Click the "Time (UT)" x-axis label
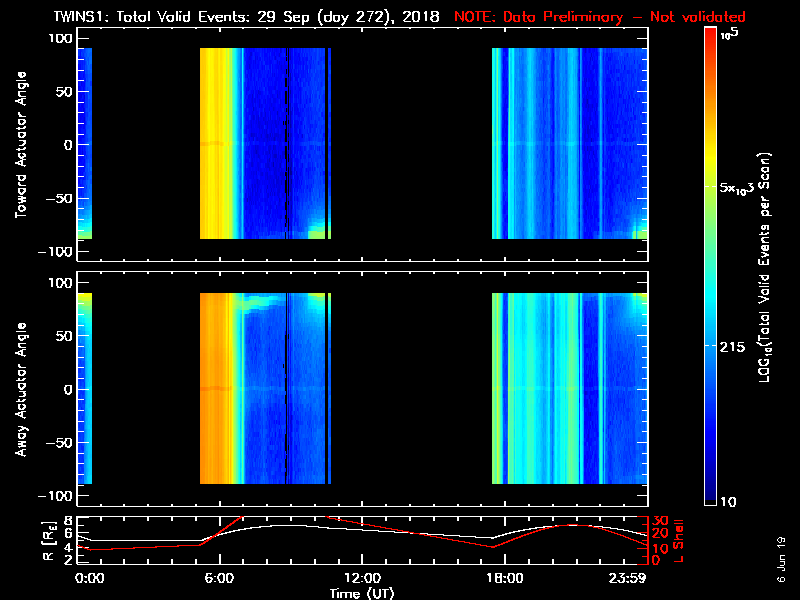The height and width of the screenshot is (600, 800). coord(362,593)
